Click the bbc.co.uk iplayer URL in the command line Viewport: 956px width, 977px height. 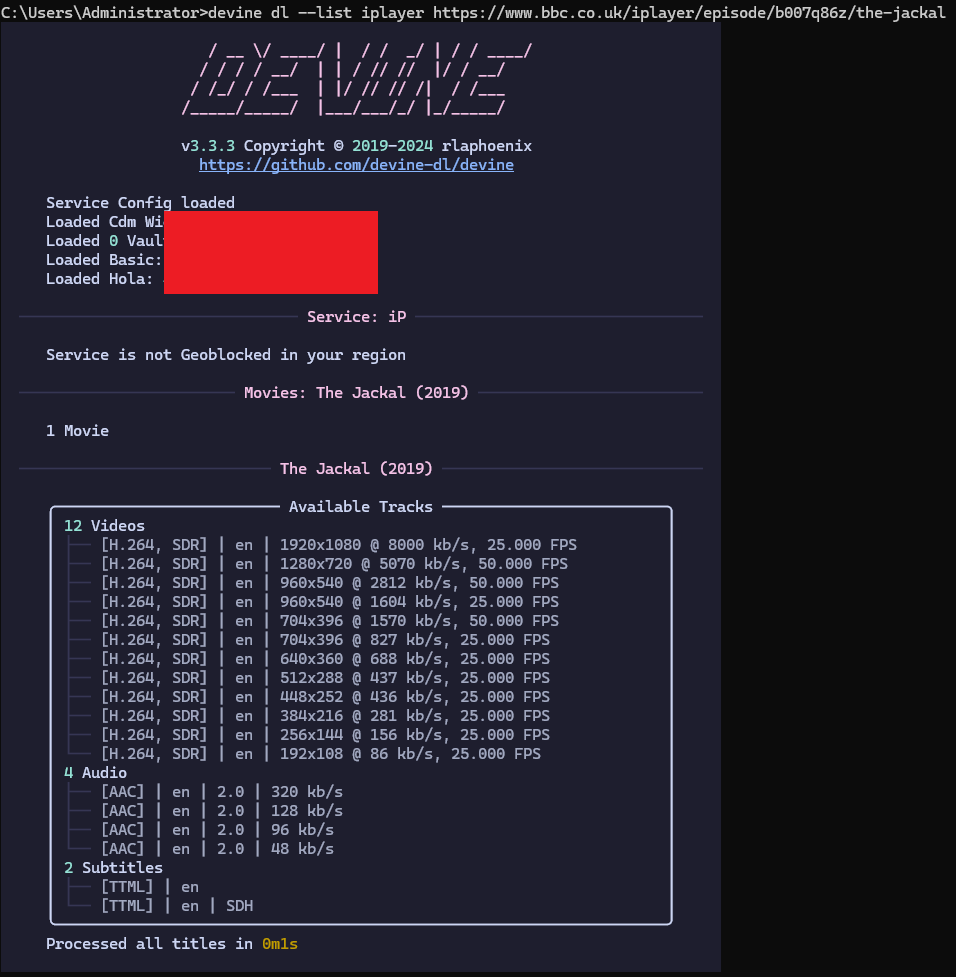click(689, 12)
